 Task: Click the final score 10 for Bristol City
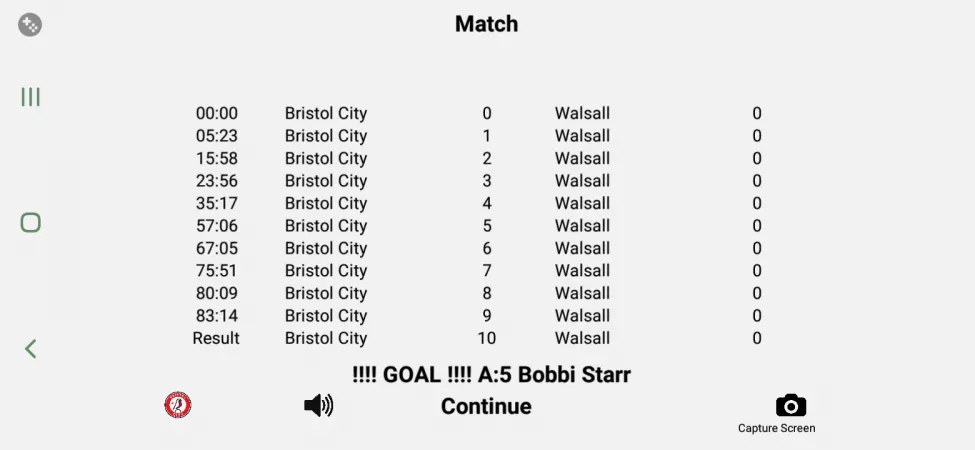pyautogui.click(x=487, y=338)
